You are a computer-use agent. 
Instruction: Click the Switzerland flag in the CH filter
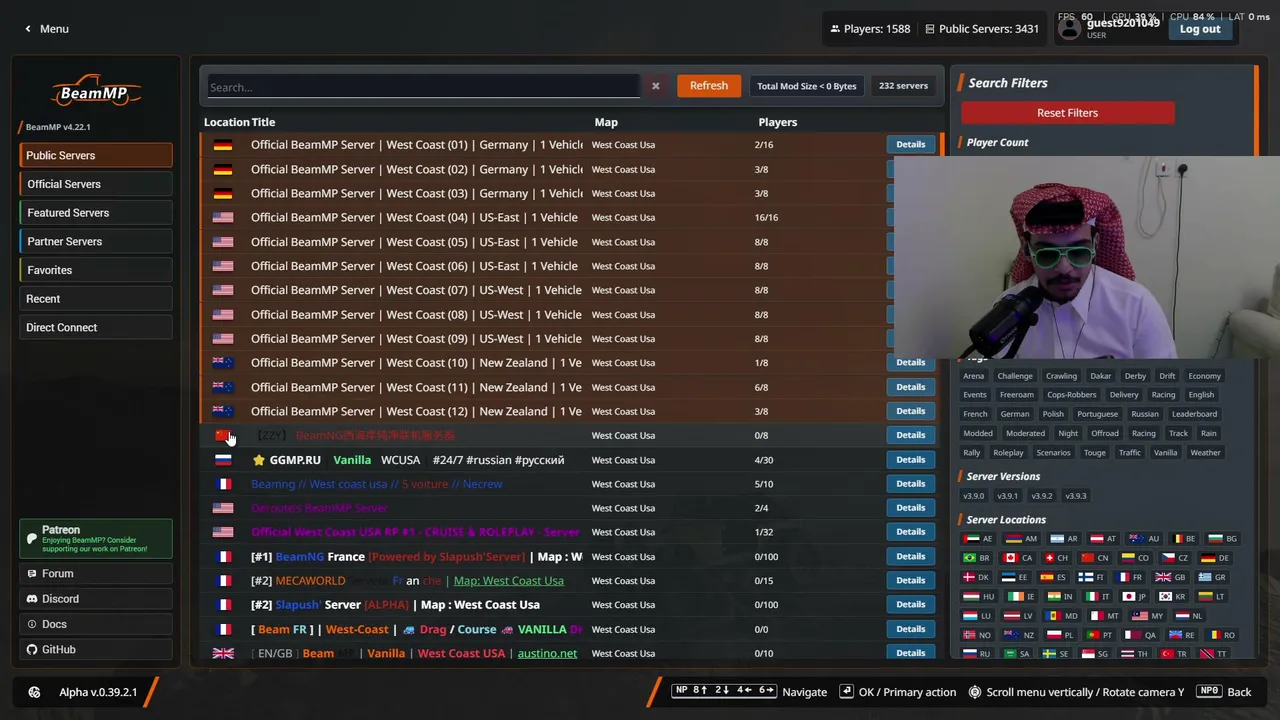[1049, 558]
